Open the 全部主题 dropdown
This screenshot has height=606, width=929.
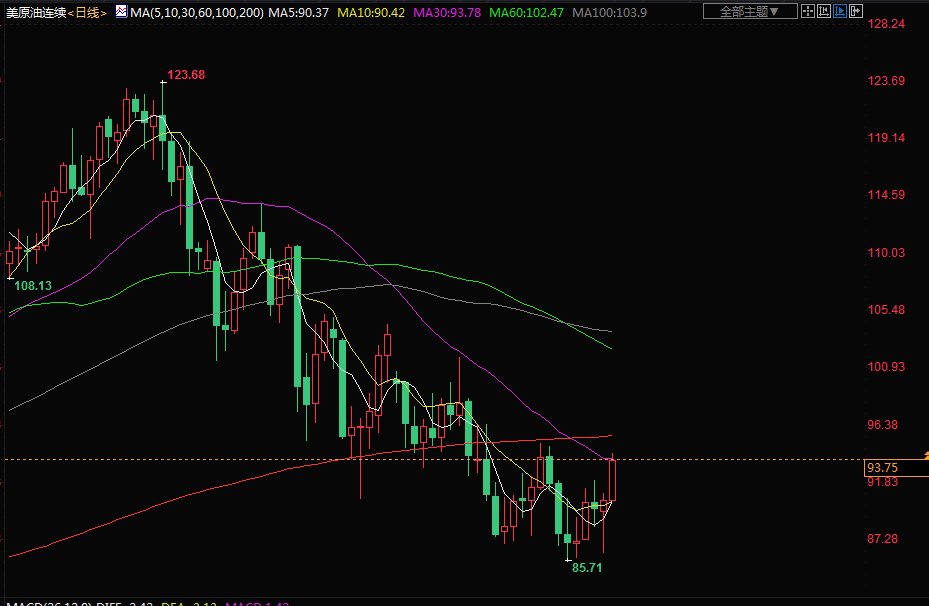(x=750, y=11)
